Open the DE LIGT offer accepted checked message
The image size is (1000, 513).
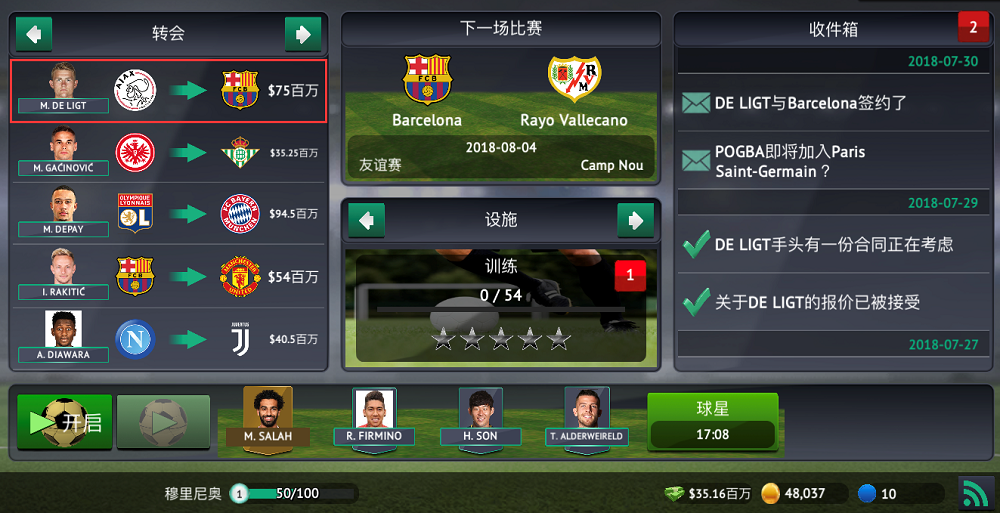click(x=833, y=302)
